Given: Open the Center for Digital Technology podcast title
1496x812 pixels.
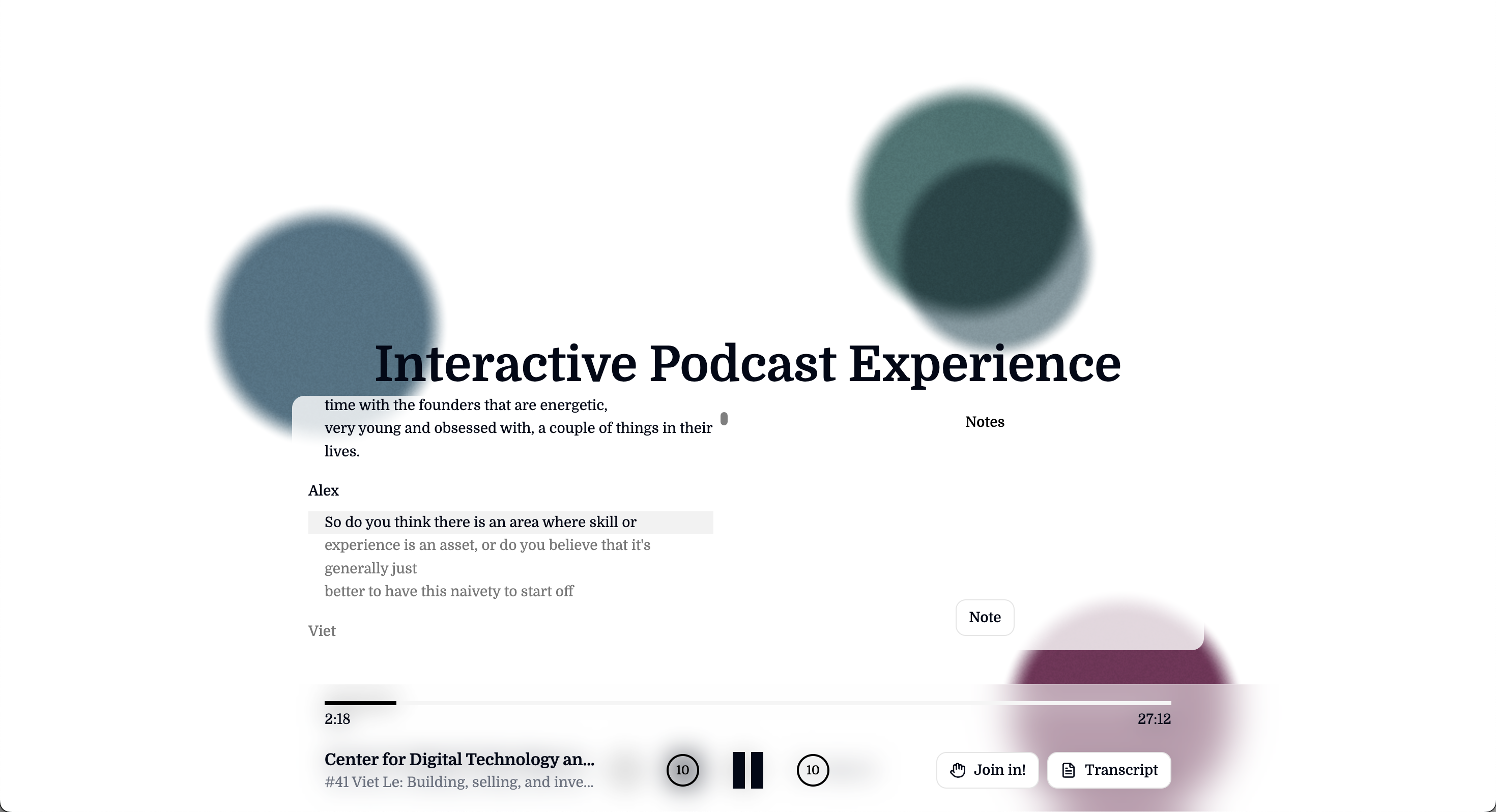Looking at the screenshot, I should [x=459, y=759].
